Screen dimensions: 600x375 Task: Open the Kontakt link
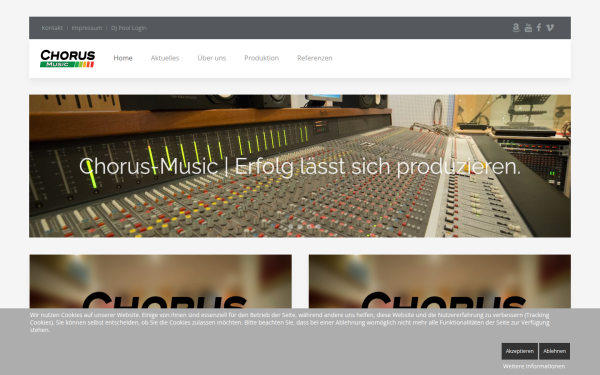point(52,28)
